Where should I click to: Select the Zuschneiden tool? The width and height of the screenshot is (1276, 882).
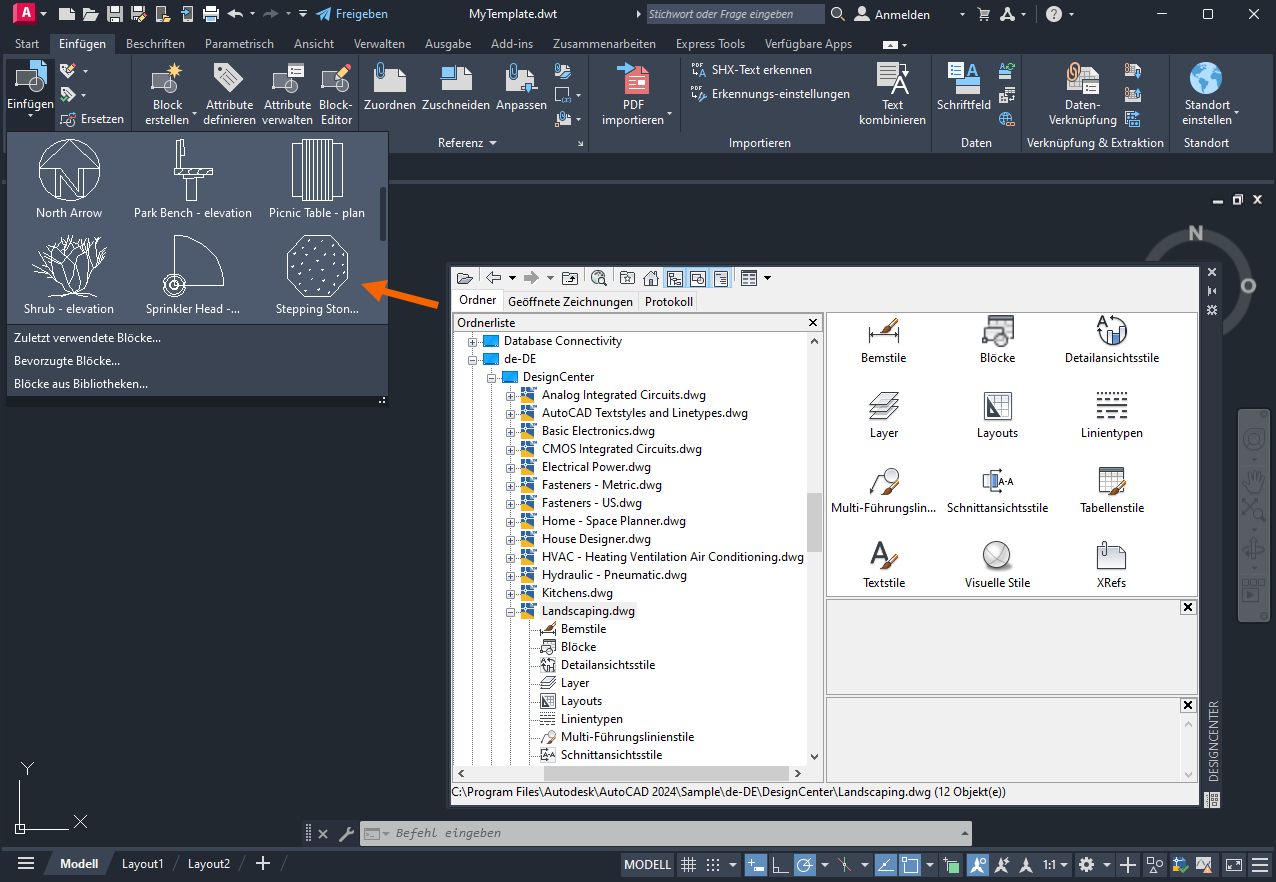456,87
